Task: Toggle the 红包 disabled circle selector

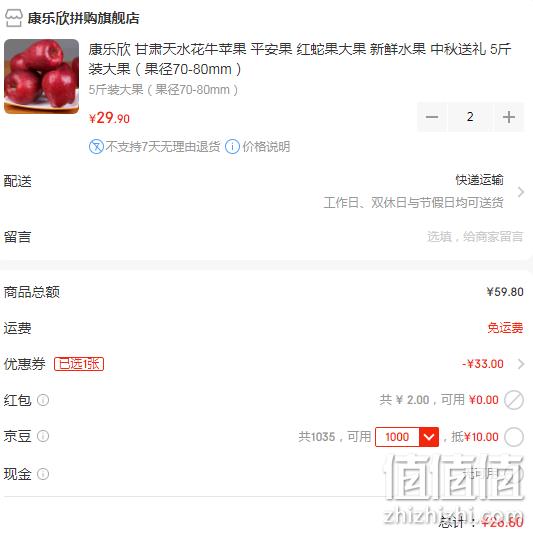Action: (514, 400)
